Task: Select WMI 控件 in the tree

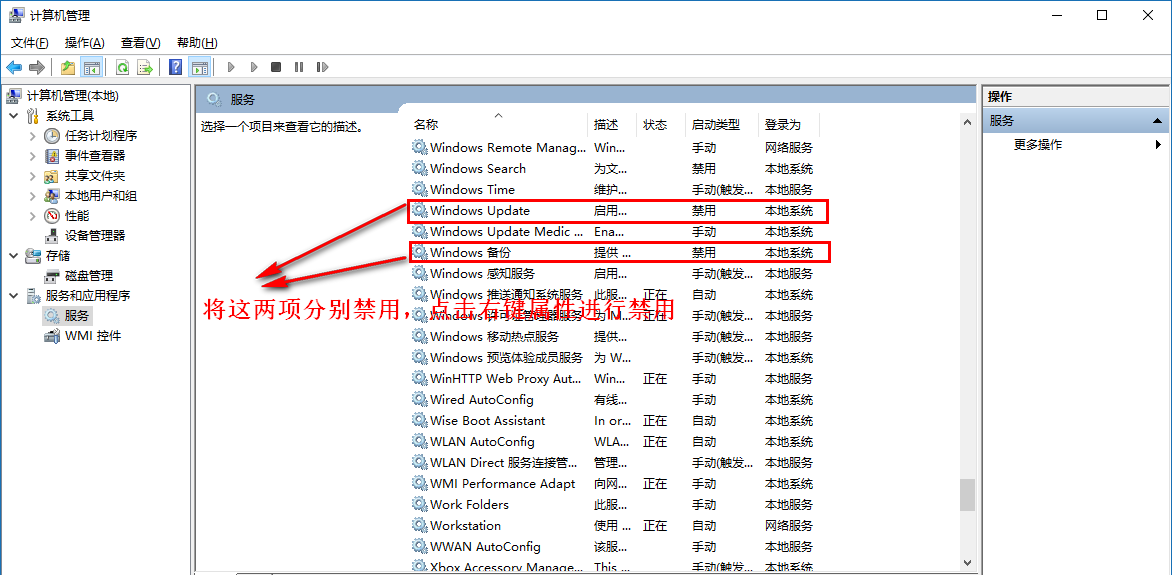Action: point(93,336)
